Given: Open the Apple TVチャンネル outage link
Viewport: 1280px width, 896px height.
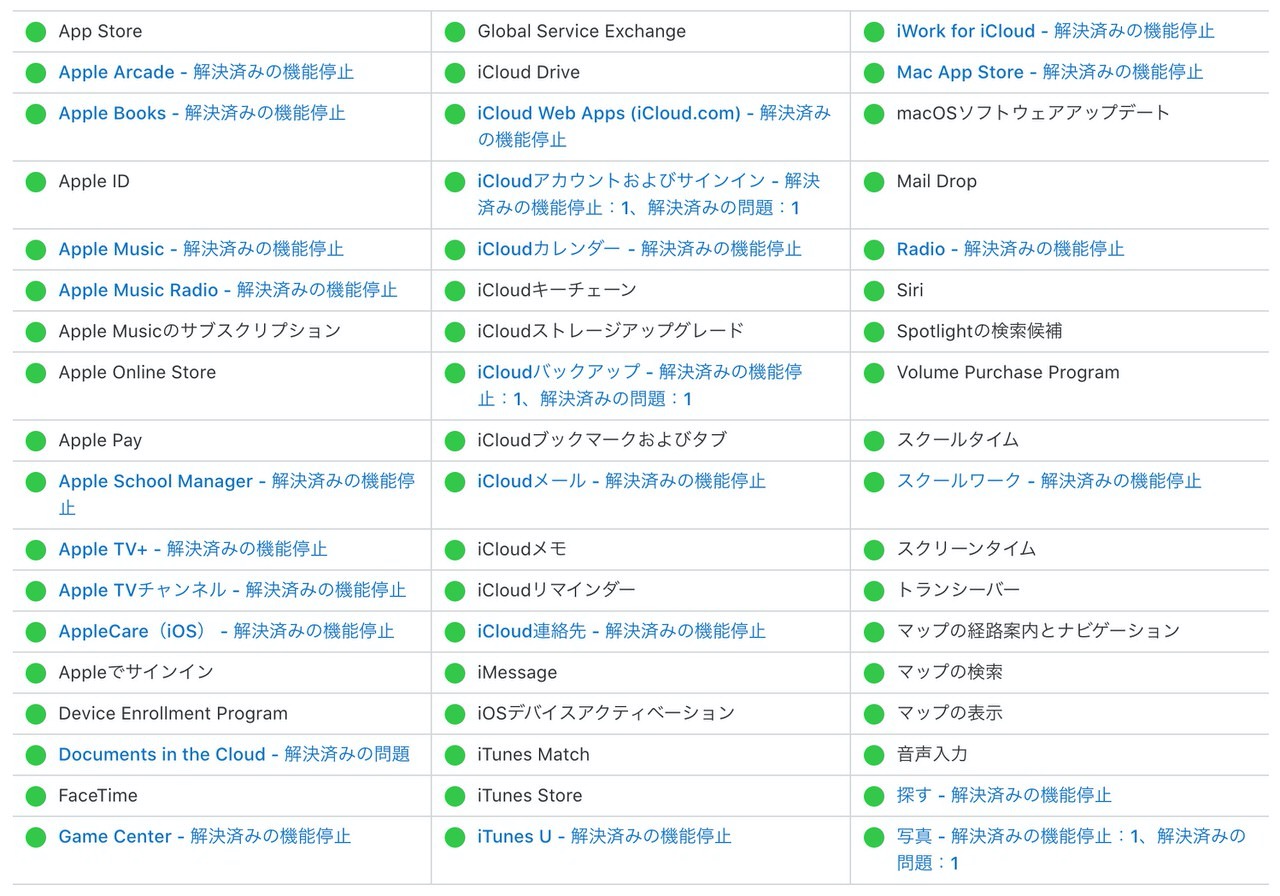Looking at the screenshot, I should tap(232, 590).
